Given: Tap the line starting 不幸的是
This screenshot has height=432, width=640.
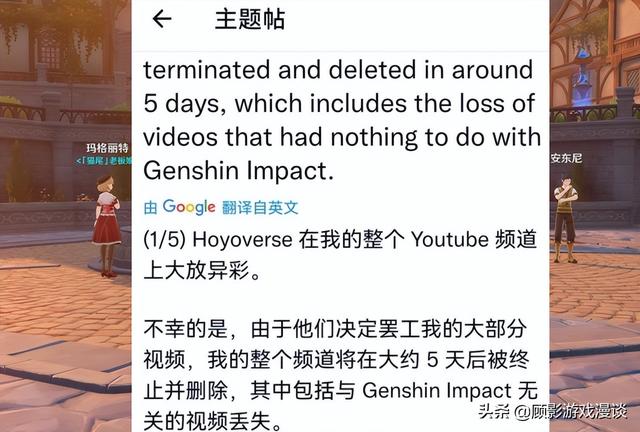Looking at the screenshot, I should [x=335, y=330].
